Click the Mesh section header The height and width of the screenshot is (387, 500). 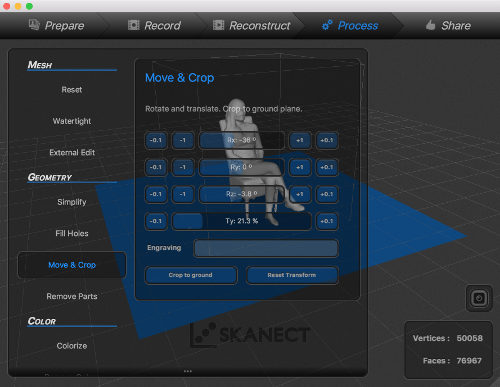point(40,65)
